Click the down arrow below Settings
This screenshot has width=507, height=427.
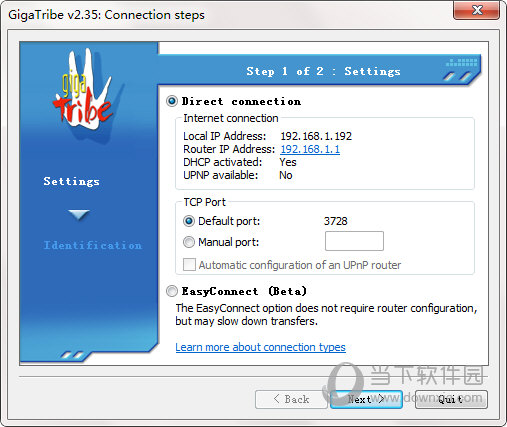click(x=79, y=215)
